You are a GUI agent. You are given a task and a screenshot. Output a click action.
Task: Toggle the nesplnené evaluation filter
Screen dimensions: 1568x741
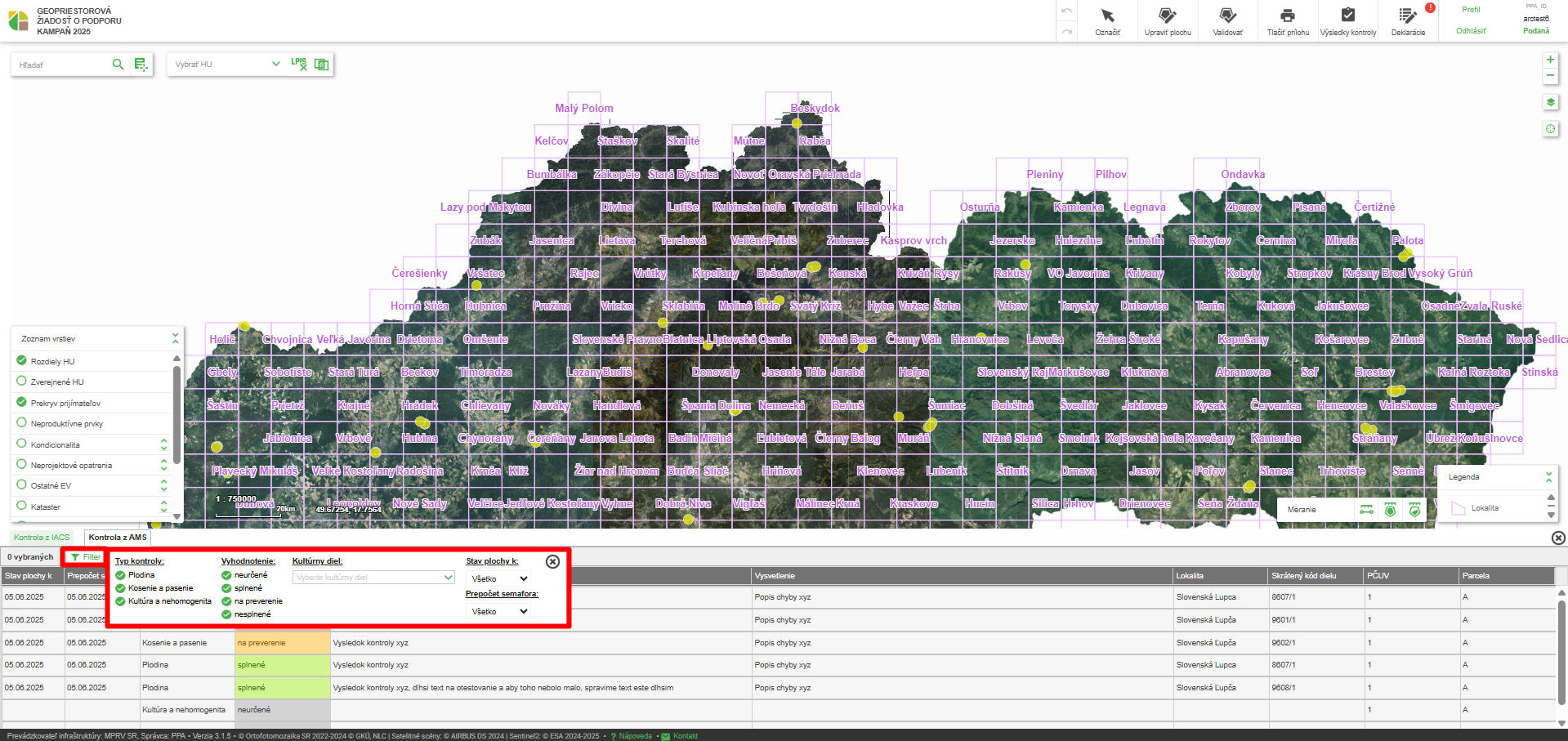(x=226, y=614)
